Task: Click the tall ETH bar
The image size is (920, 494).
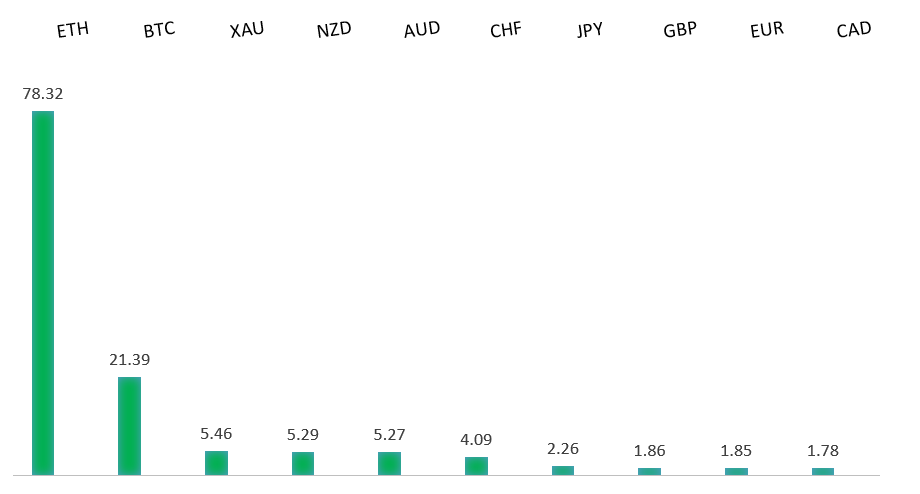Action: [43, 292]
